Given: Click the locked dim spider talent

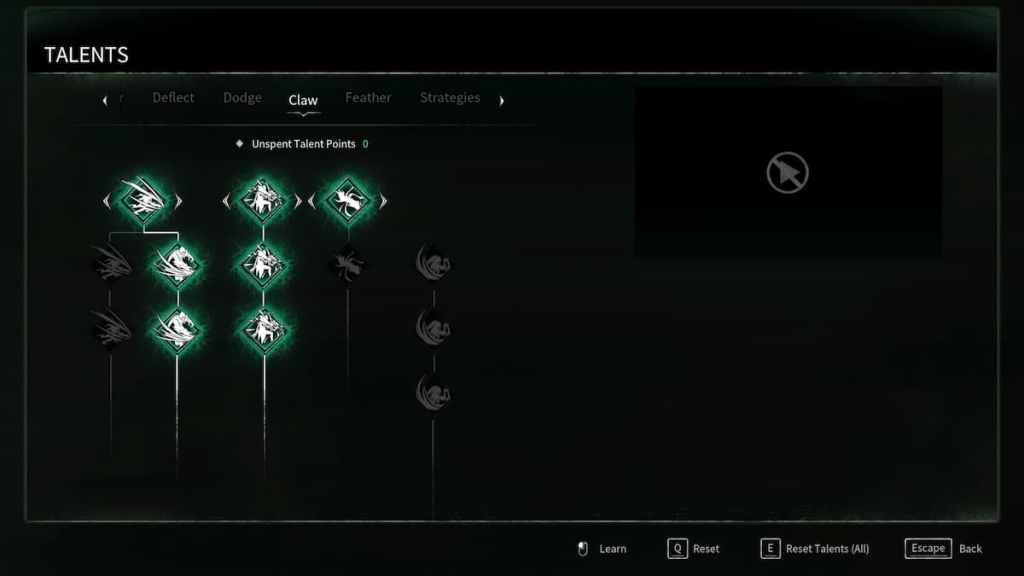Looking at the screenshot, I should point(348,264).
